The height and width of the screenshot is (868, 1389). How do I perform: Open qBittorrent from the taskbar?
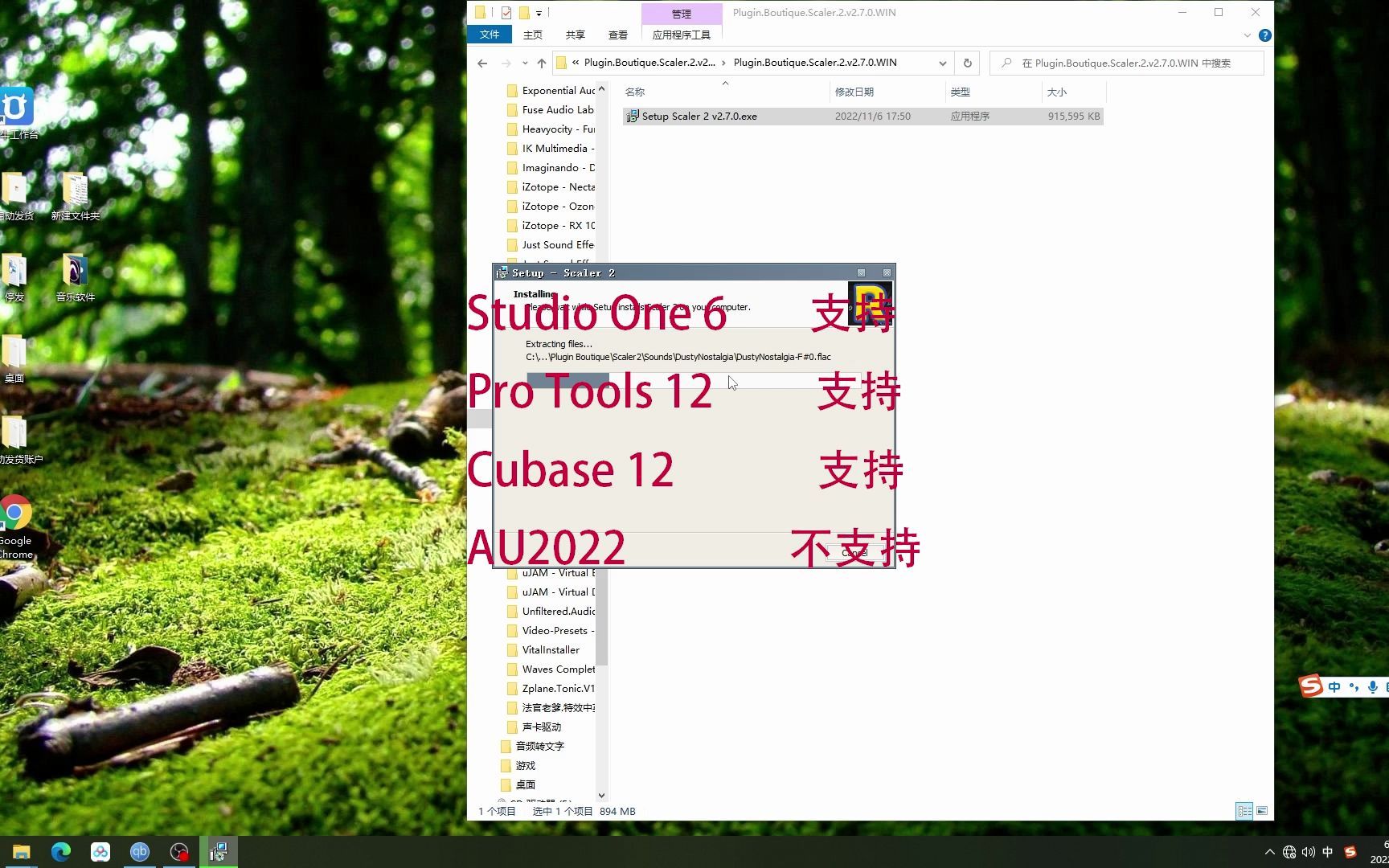pyautogui.click(x=140, y=851)
